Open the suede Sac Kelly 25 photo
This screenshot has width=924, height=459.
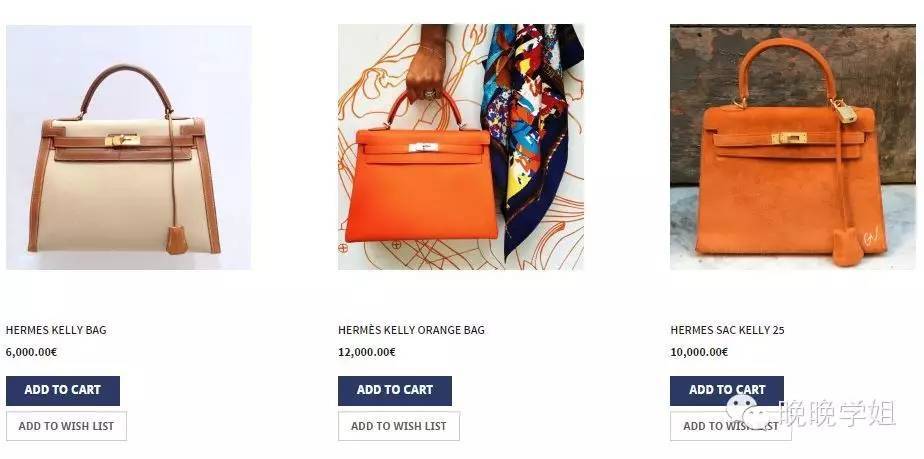coord(793,147)
